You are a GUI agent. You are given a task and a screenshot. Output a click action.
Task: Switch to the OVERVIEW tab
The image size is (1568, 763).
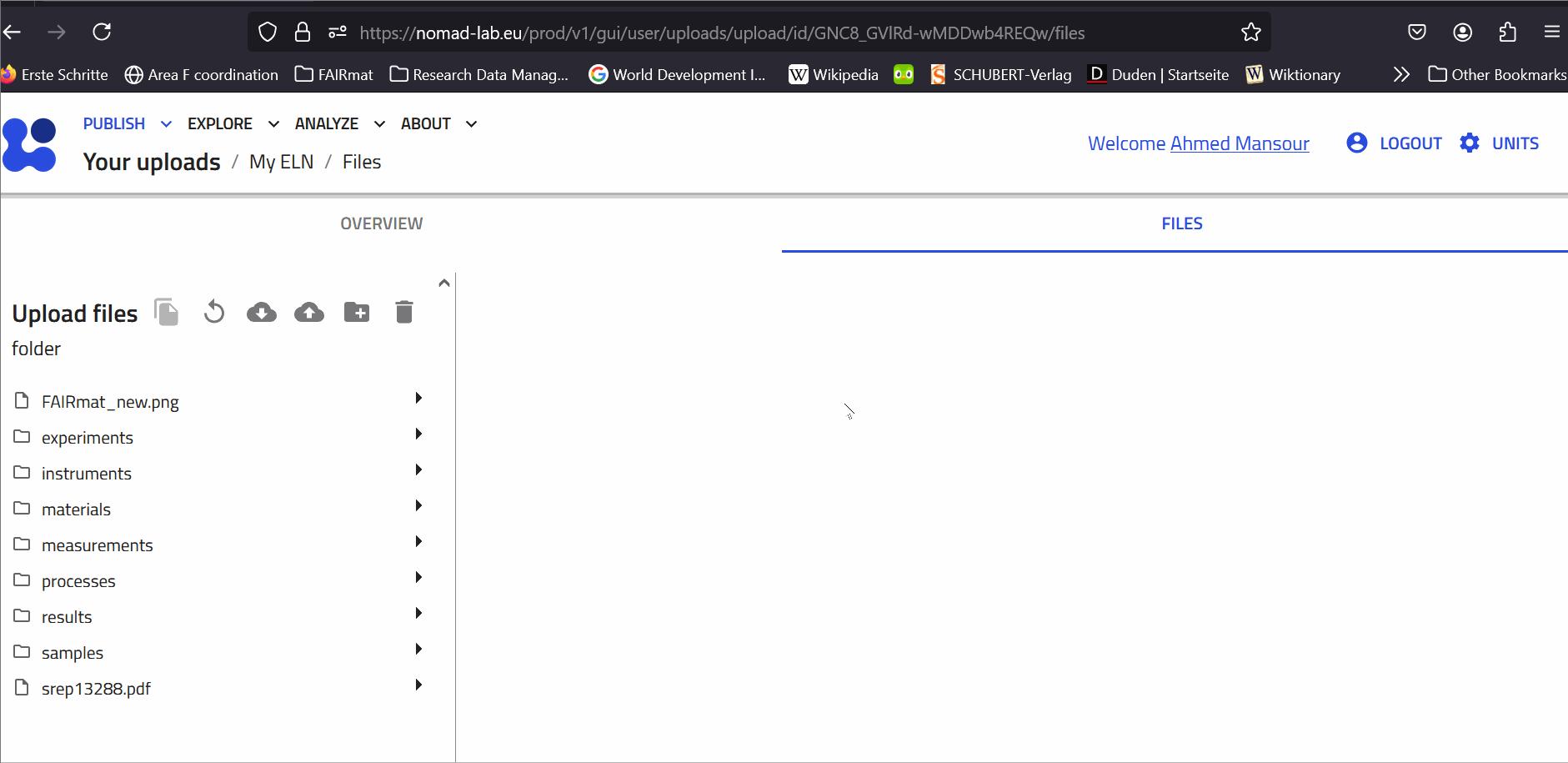click(x=382, y=223)
